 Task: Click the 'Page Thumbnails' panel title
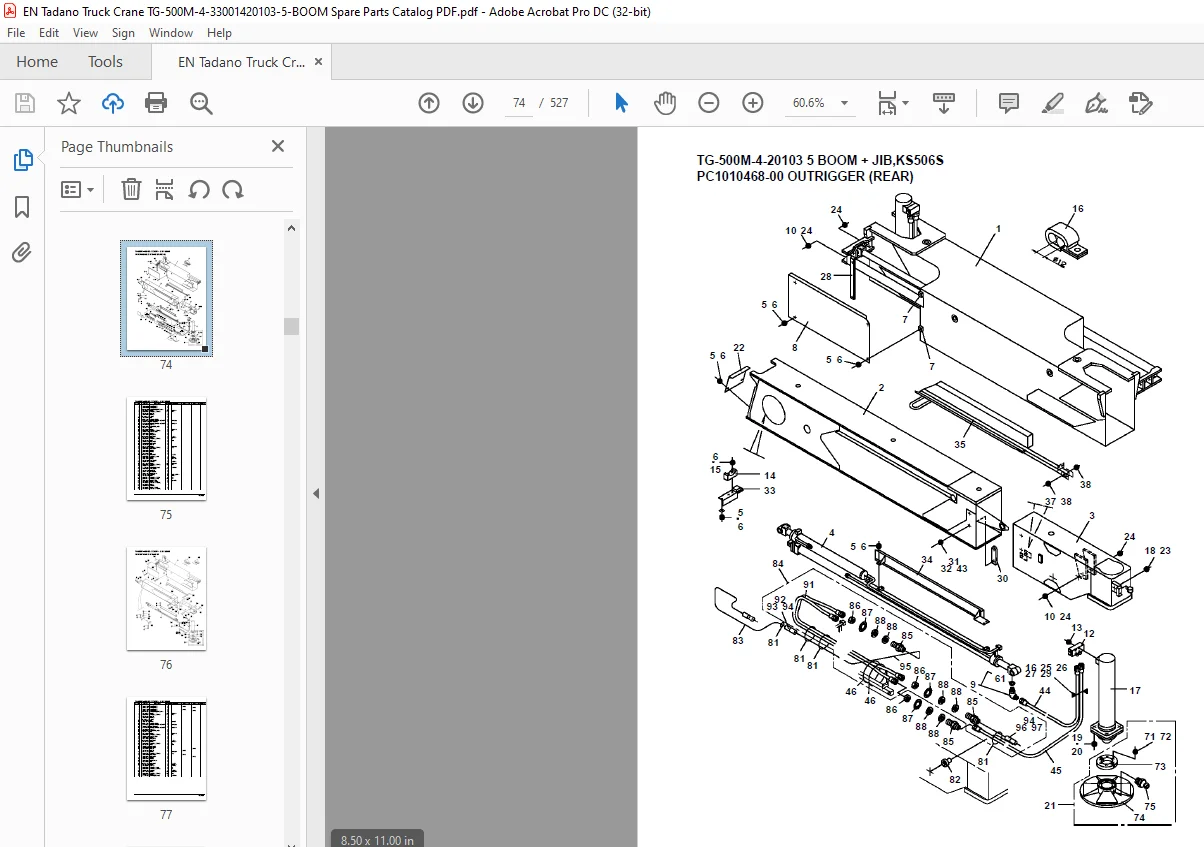[117, 146]
